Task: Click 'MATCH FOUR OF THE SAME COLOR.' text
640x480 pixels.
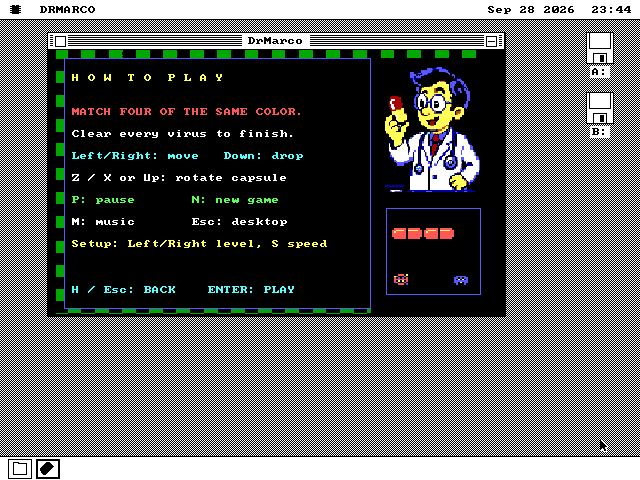Action: [186, 111]
